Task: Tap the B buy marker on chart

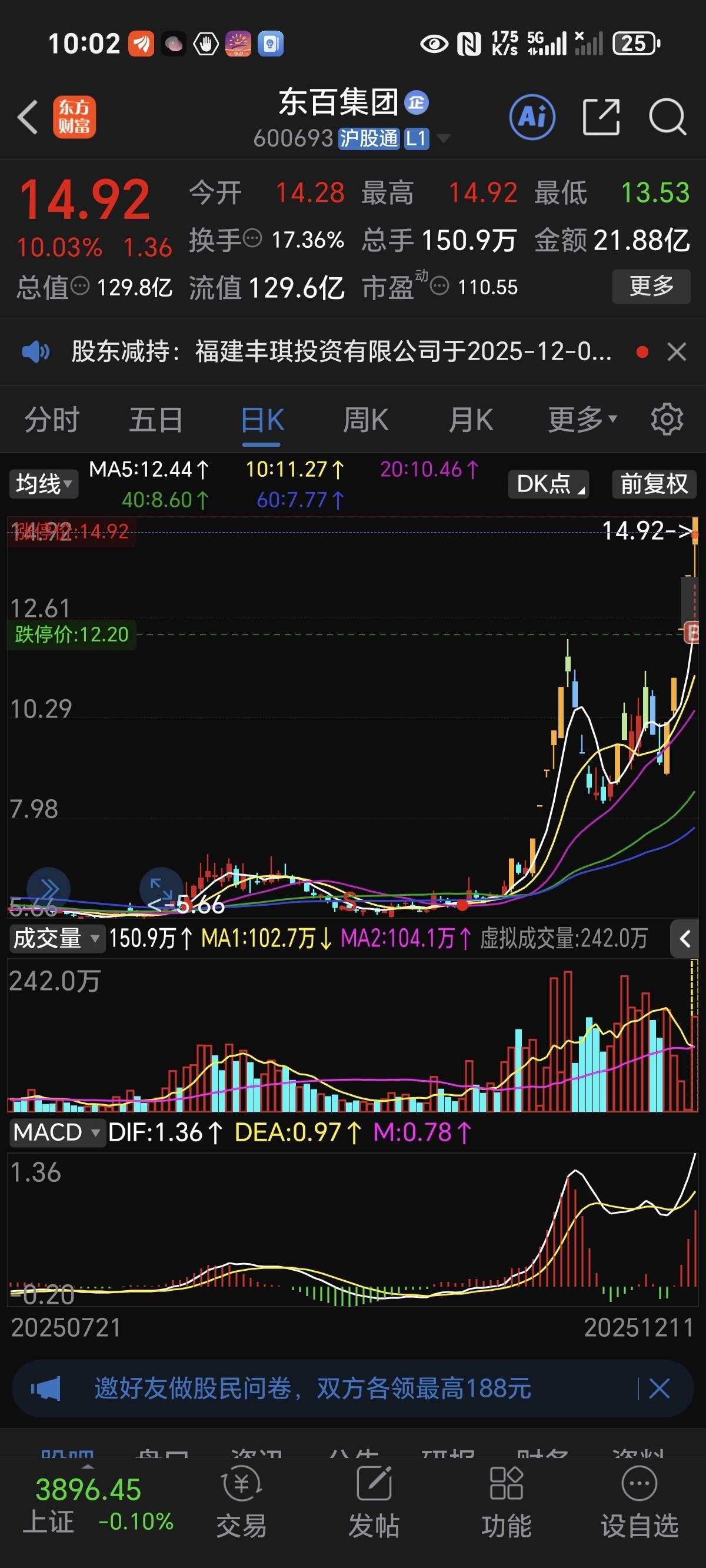Action: click(692, 632)
